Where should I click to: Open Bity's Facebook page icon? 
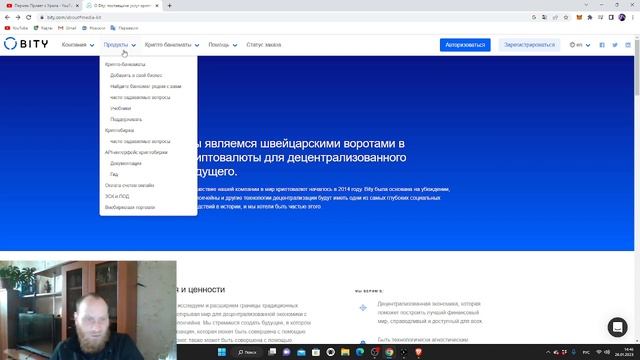click(602, 45)
